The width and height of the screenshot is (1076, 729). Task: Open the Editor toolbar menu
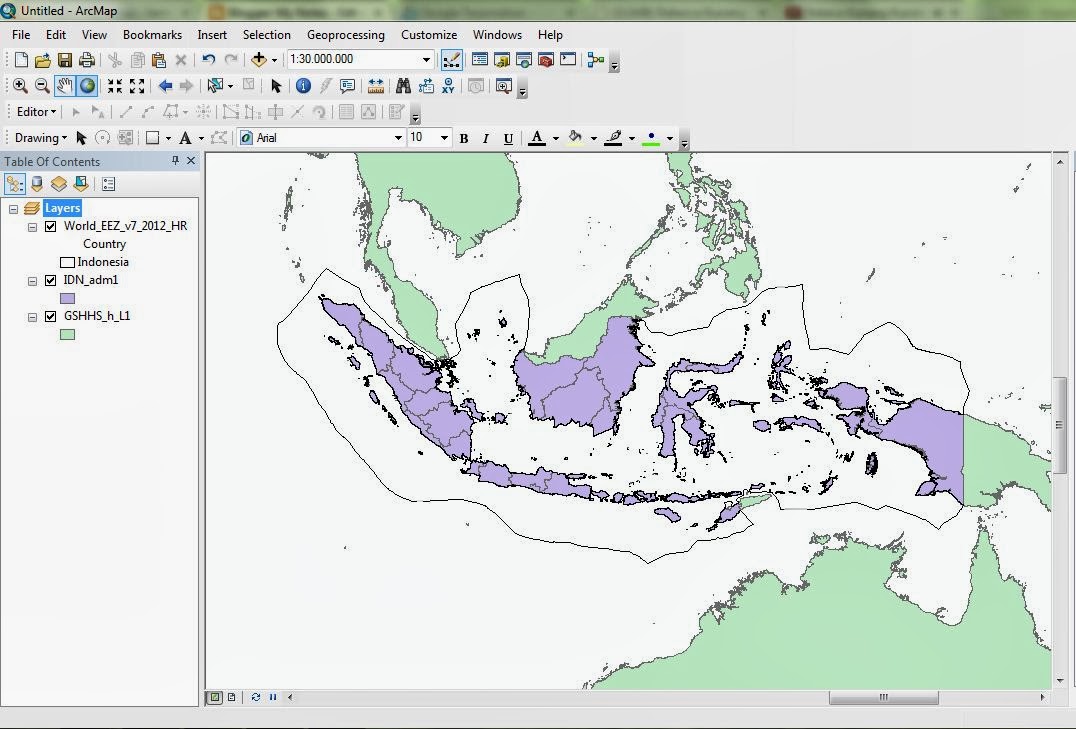point(33,111)
